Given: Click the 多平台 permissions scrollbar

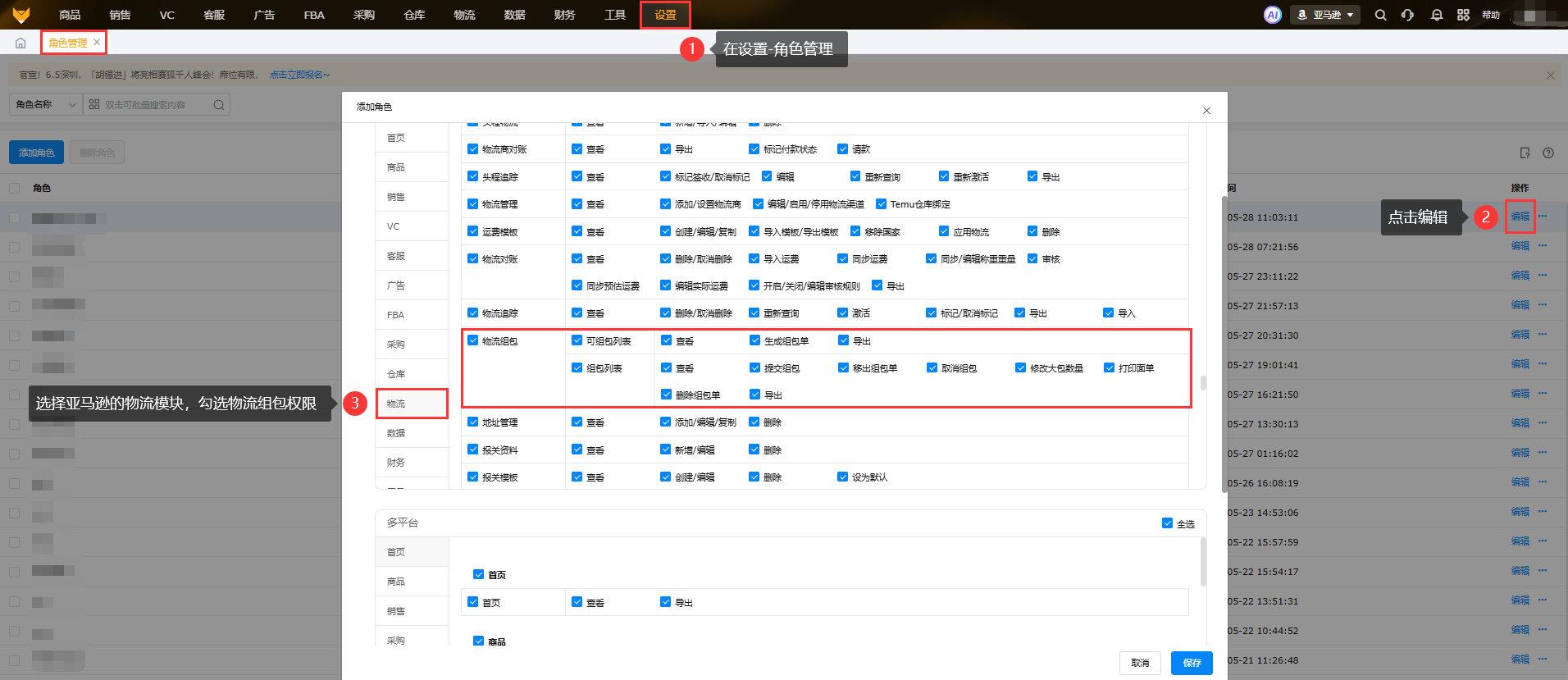Looking at the screenshot, I should pyautogui.click(x=1203, y=562).
